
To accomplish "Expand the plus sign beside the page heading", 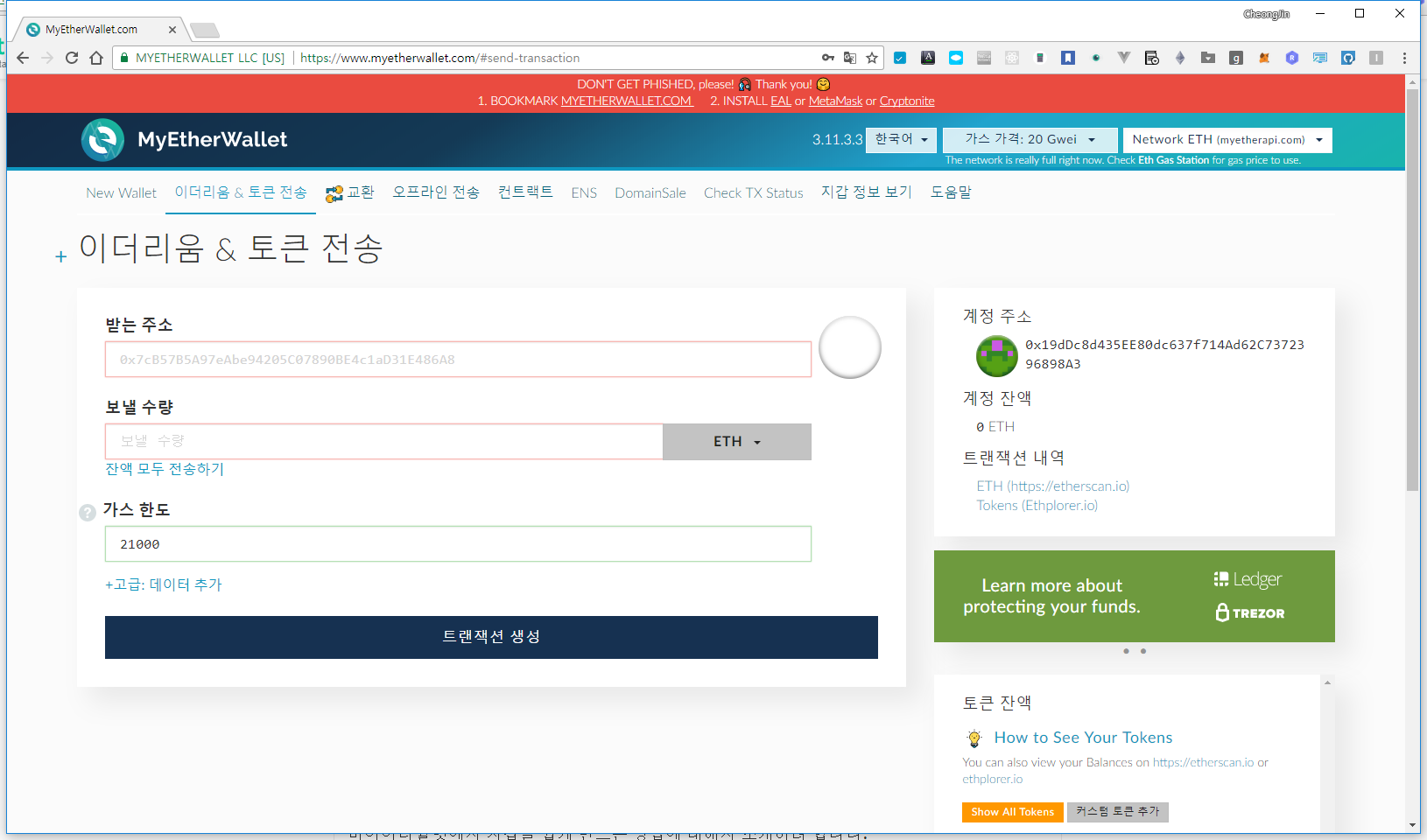I will click(60, 257).
